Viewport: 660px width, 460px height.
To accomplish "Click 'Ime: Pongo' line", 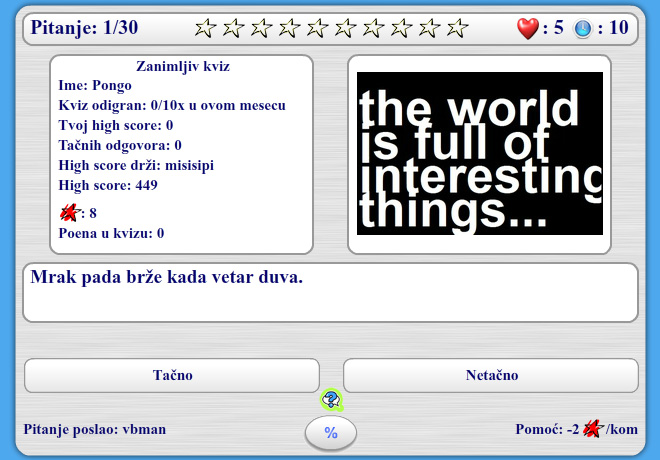I will click(95, 85).
